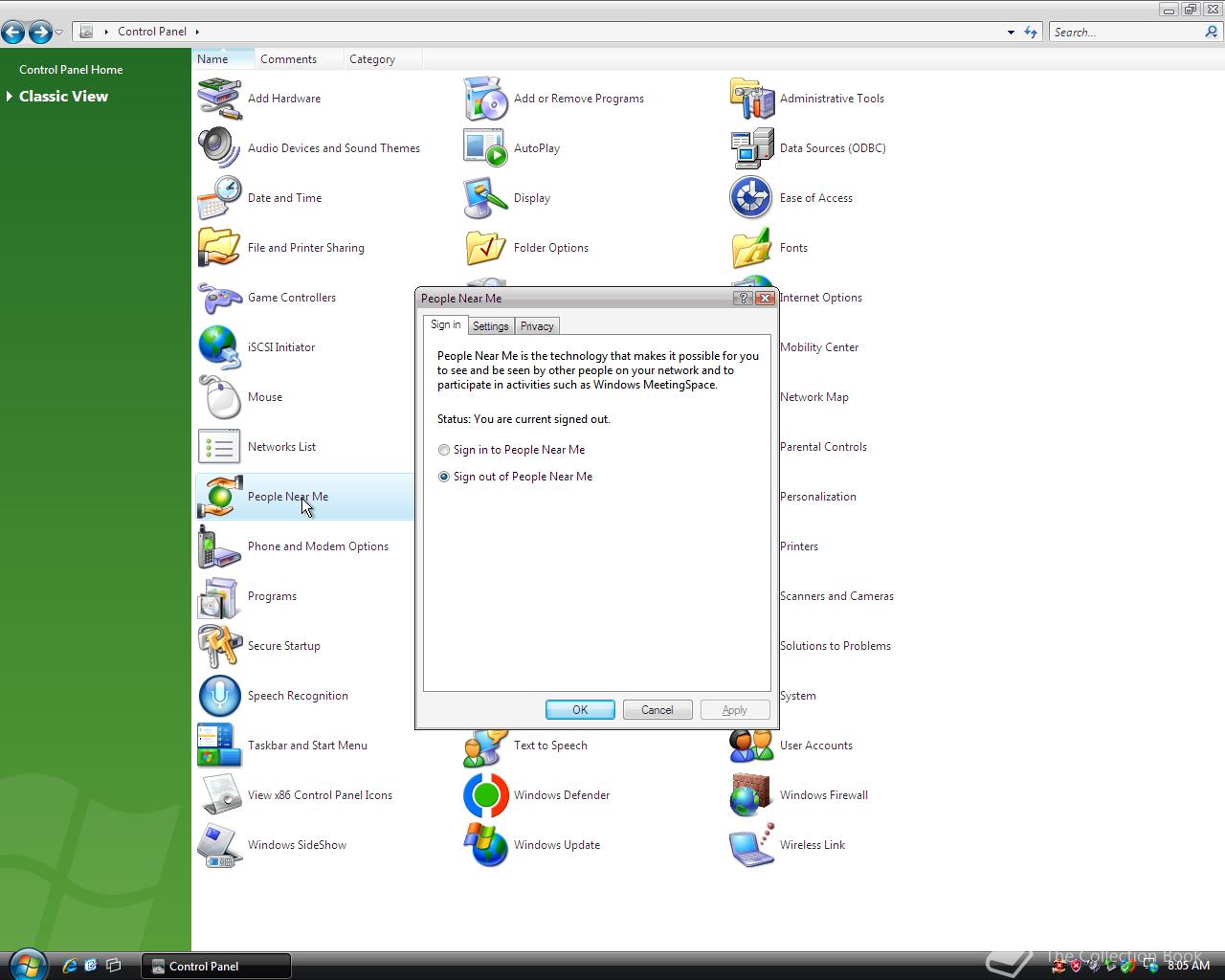Sort by Comments column header
The image size is (1225, 980).
(x=299, y=59)
